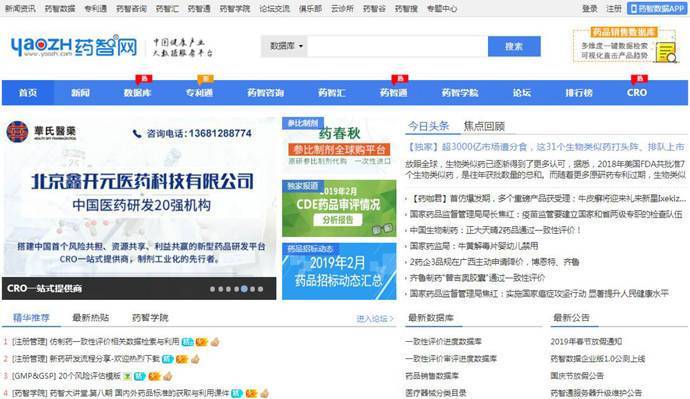690x399 pixels.
Task: Click thumbs-up icon on 20个风险评估模板 row
Action: point(168,376)
